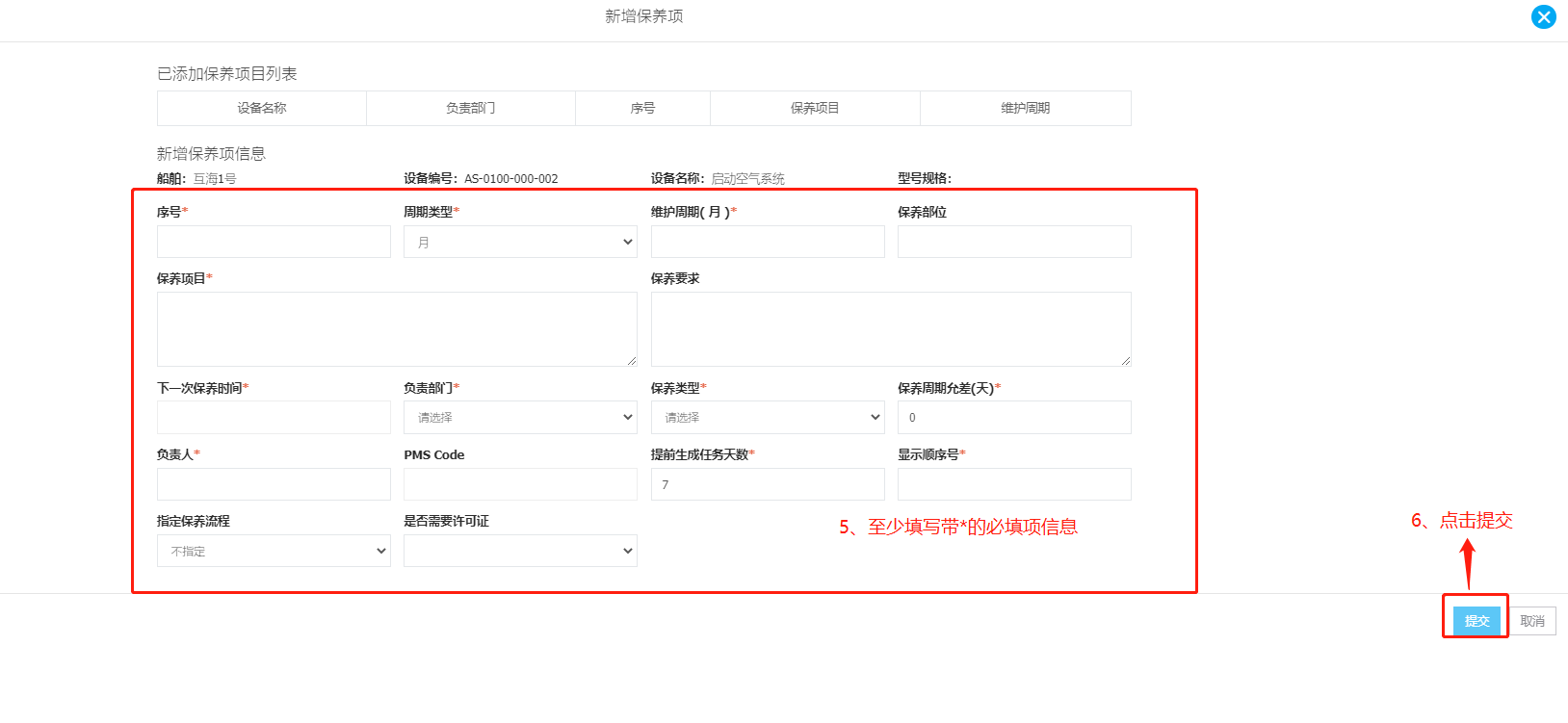
Task: Click the 取消 cancel button
Action: (1532, 621)
